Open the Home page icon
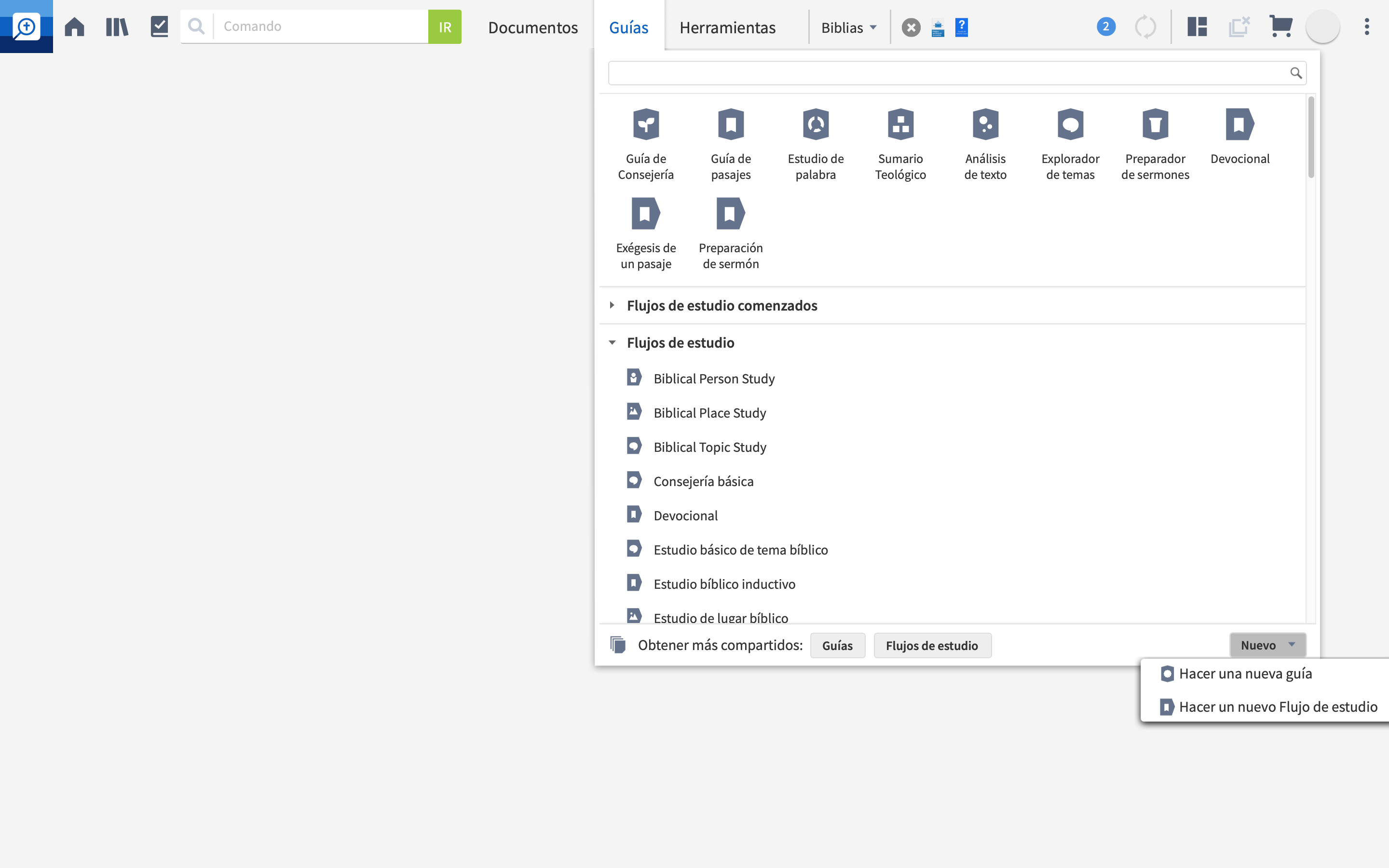The height and width of the screenshot is (868, 1389). point(75,27)
